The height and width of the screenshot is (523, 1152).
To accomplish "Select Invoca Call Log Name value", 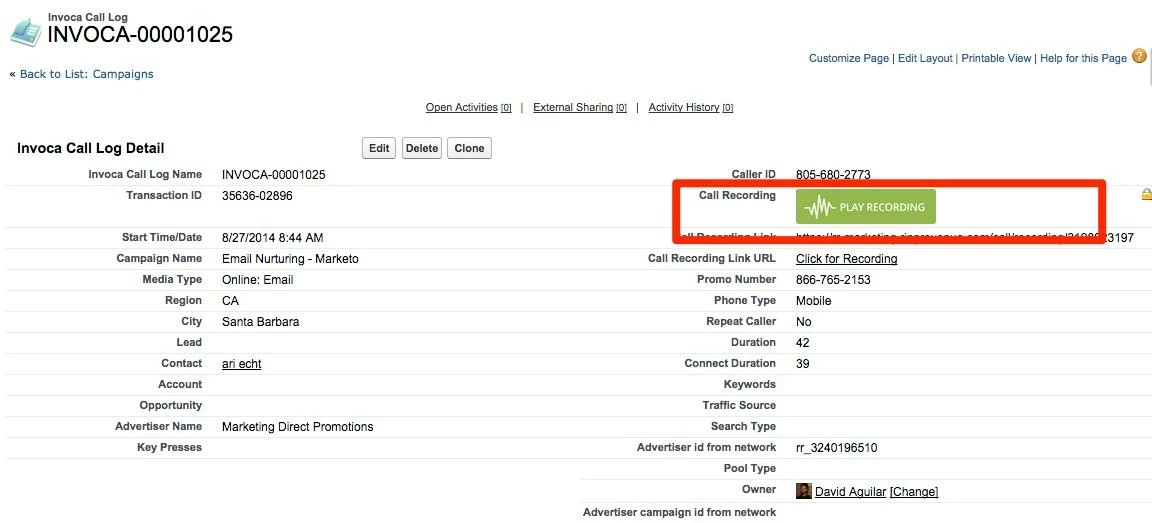I will pos(273,175).
